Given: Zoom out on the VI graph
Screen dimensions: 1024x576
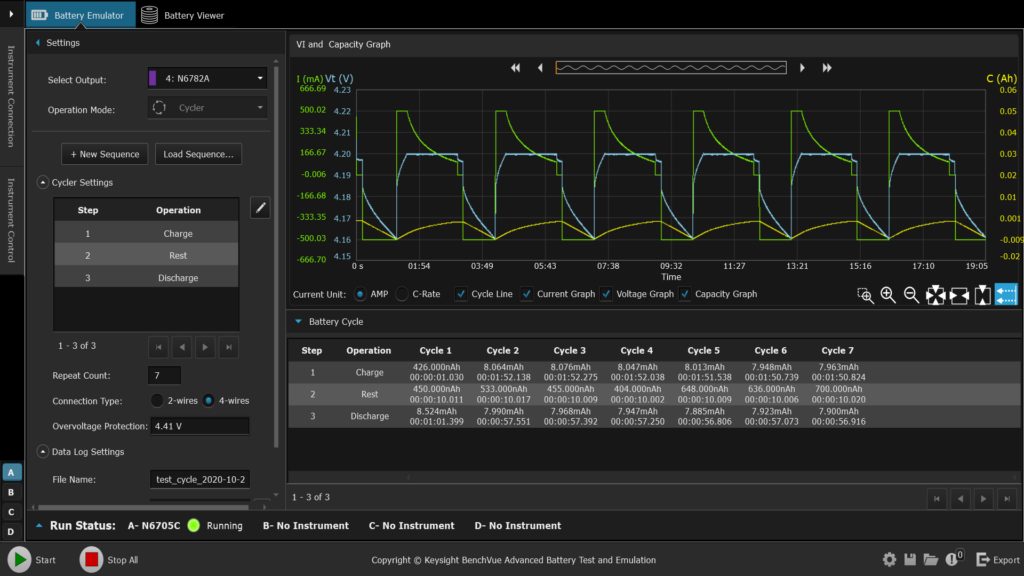Looking at the screenshot, I should click(912, 295).
